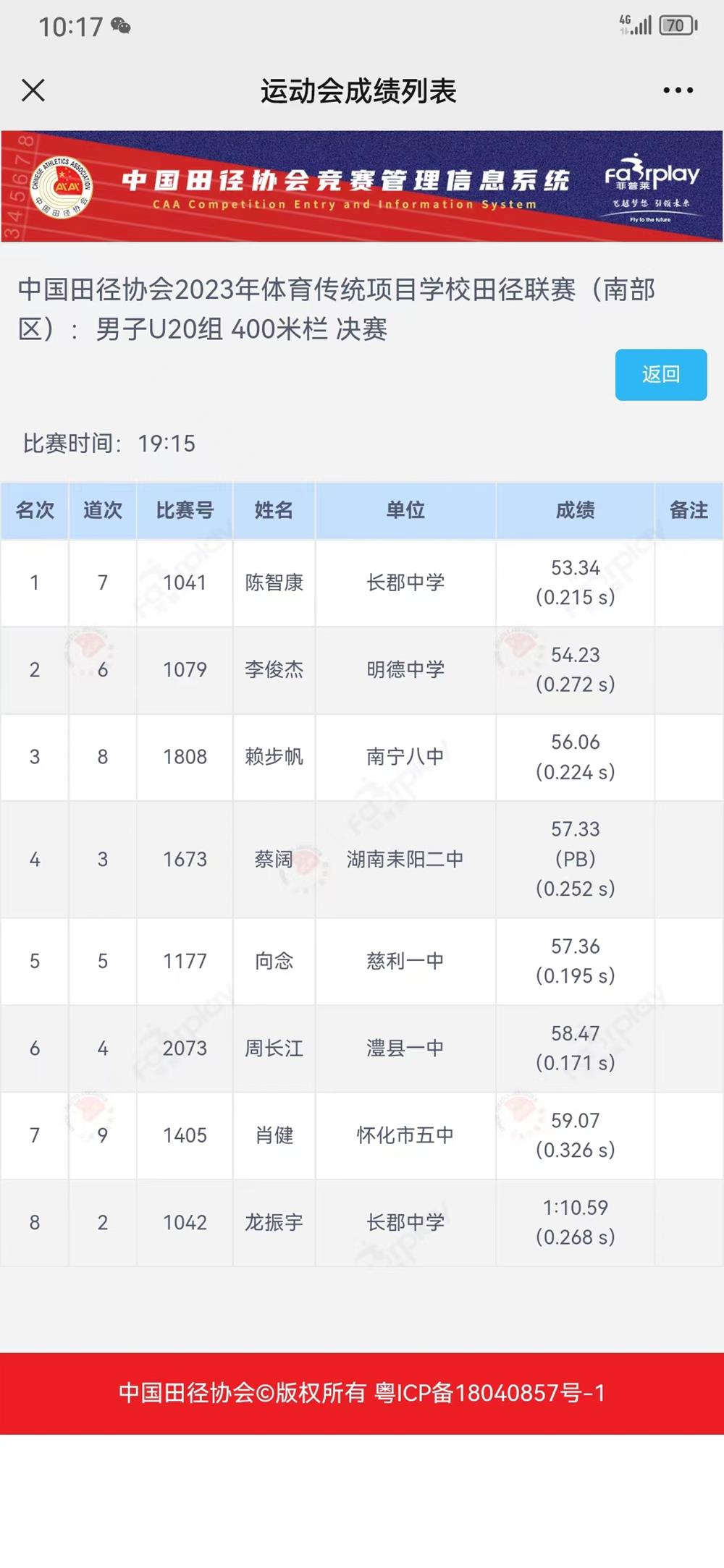The height and width of the screenshot is (1568, 724).
Task: Close the results page with X icon
Action: (x=33, y=90)
